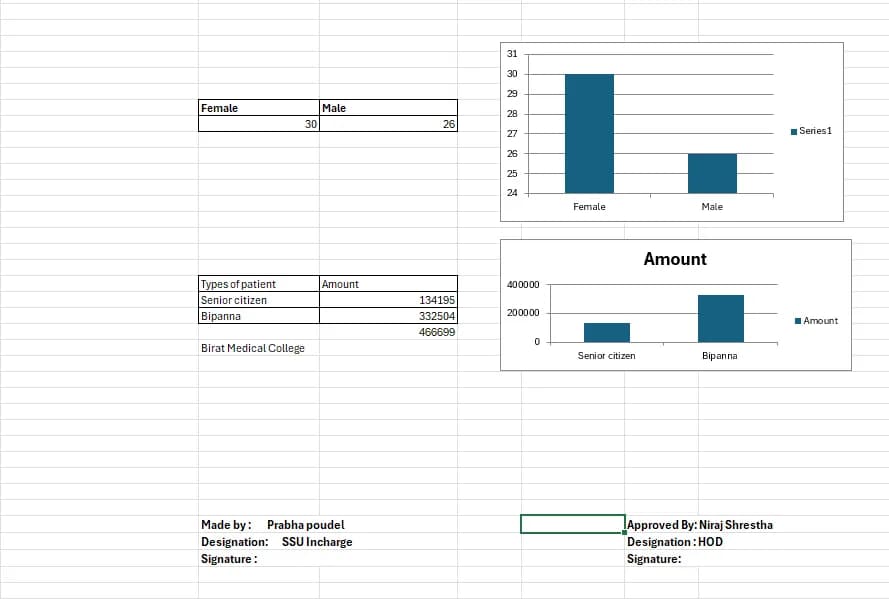
Task: Click the "Female" axis label in the chart
Action: click(589, 207)
